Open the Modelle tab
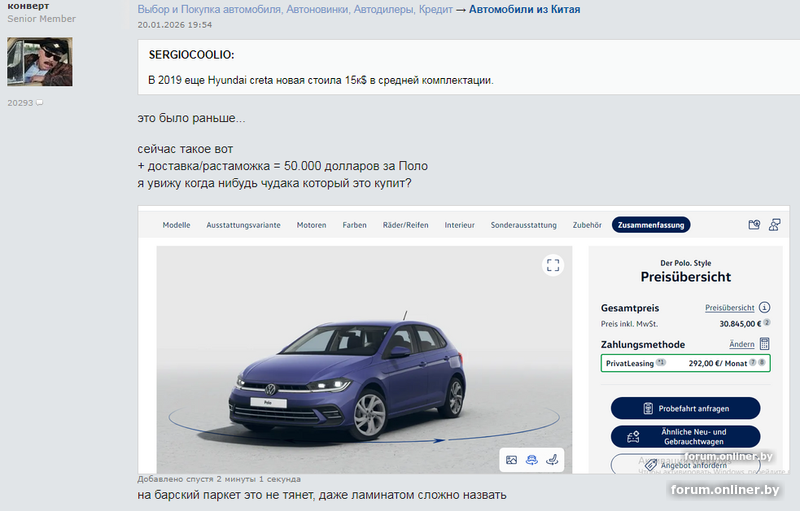Screen dimensions: 800x511 click(177, 225)
